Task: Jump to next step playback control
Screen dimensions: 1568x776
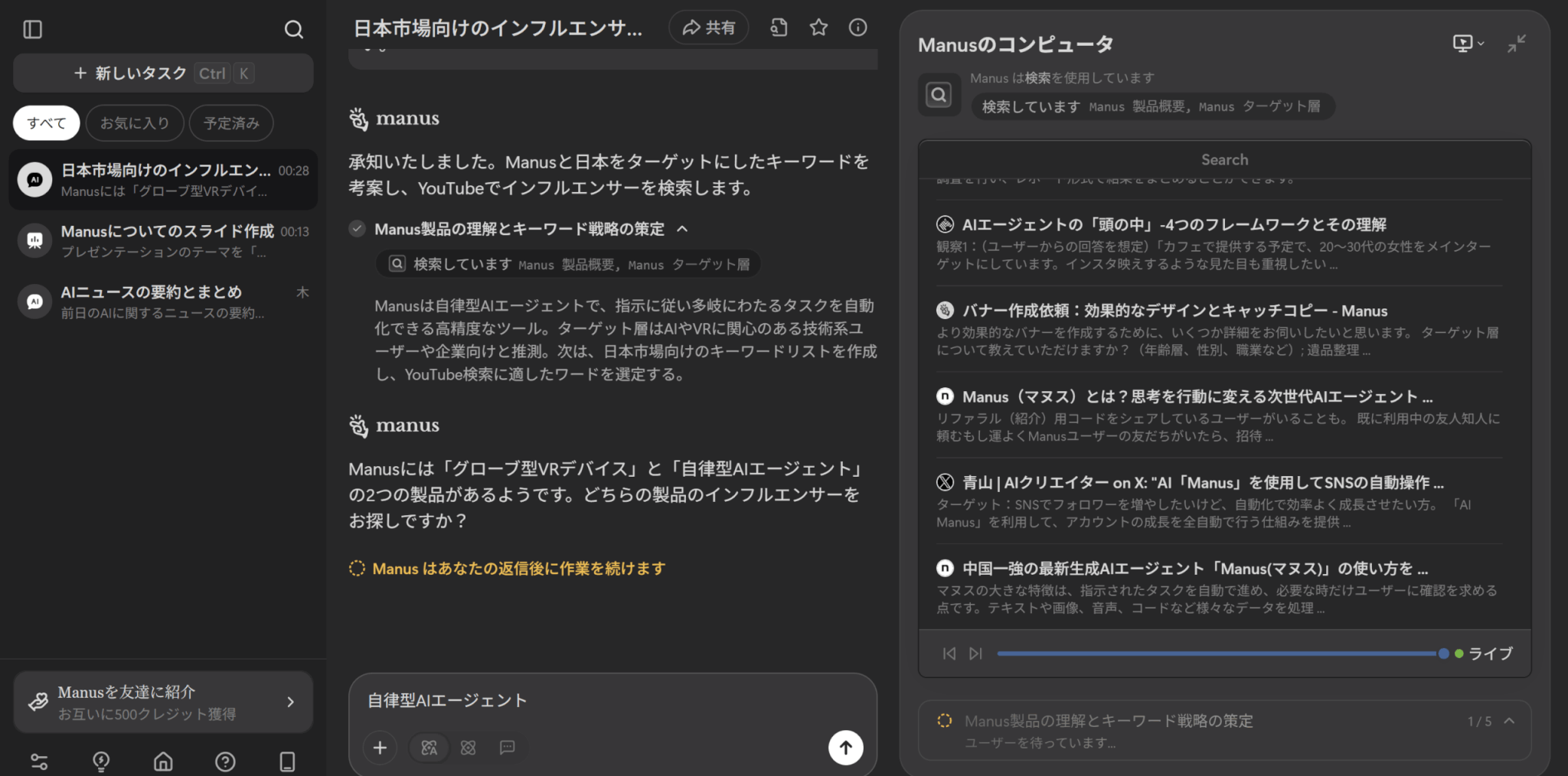Action: [975, 654]
